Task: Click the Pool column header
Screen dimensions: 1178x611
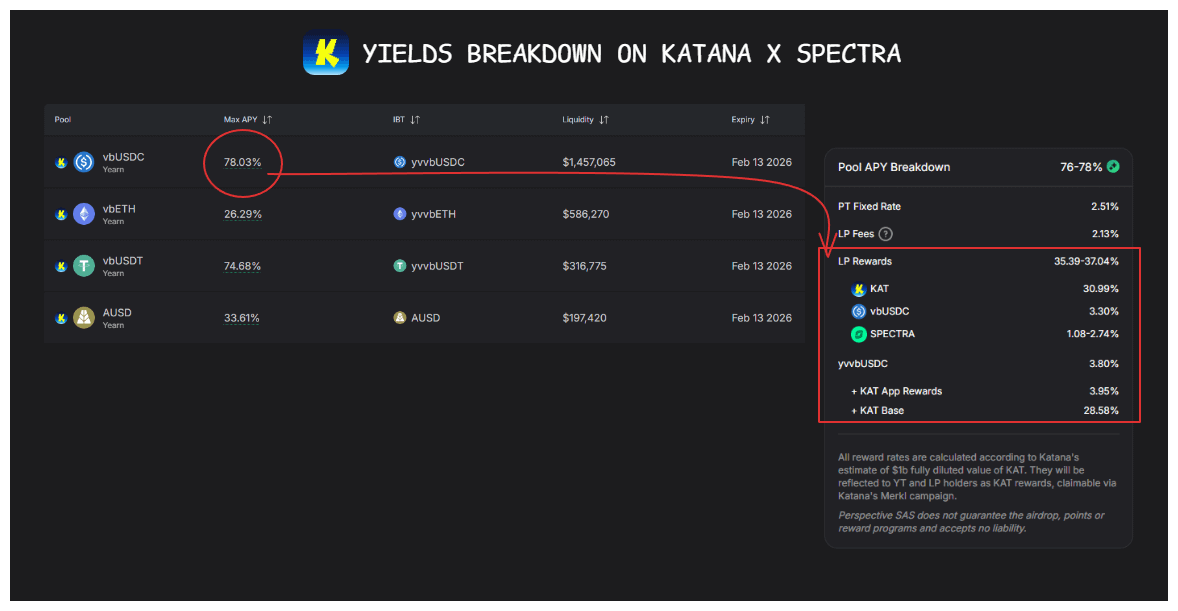Action: click(x=62, y=119)
